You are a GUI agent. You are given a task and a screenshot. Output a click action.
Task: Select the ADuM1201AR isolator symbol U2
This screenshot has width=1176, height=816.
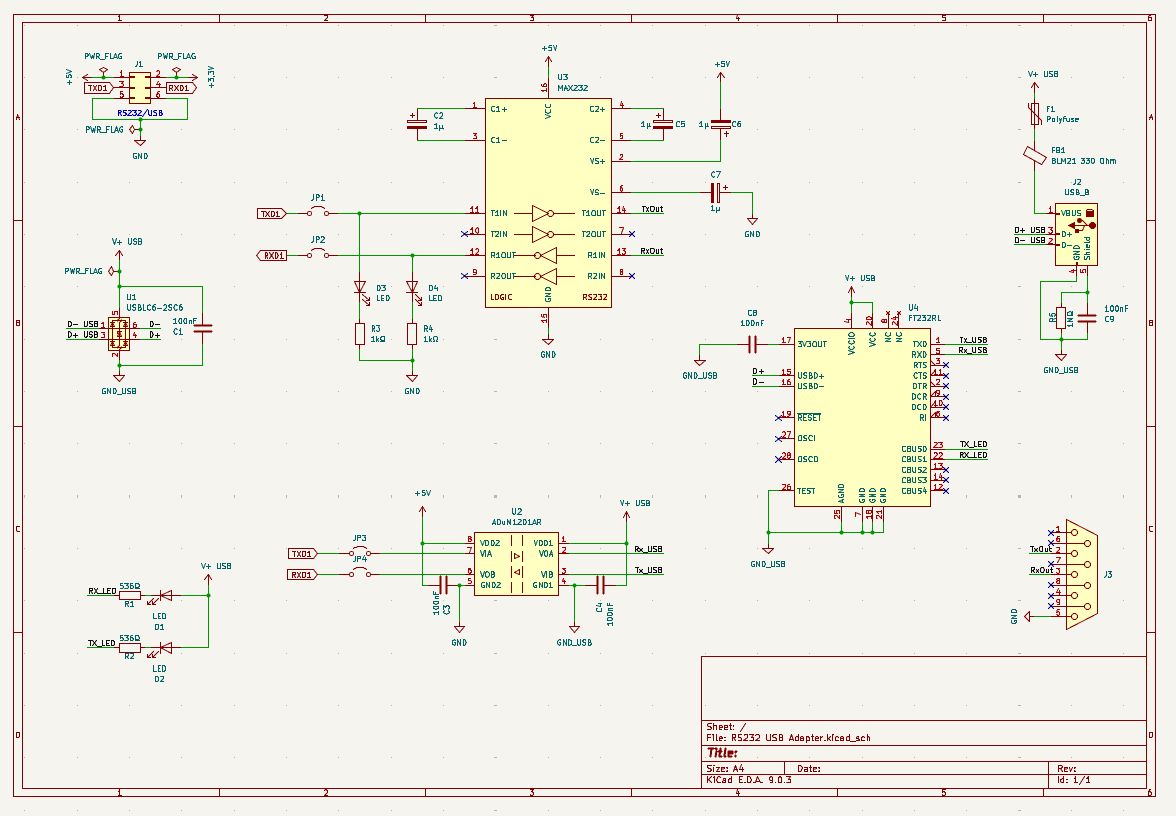point(516,564)
